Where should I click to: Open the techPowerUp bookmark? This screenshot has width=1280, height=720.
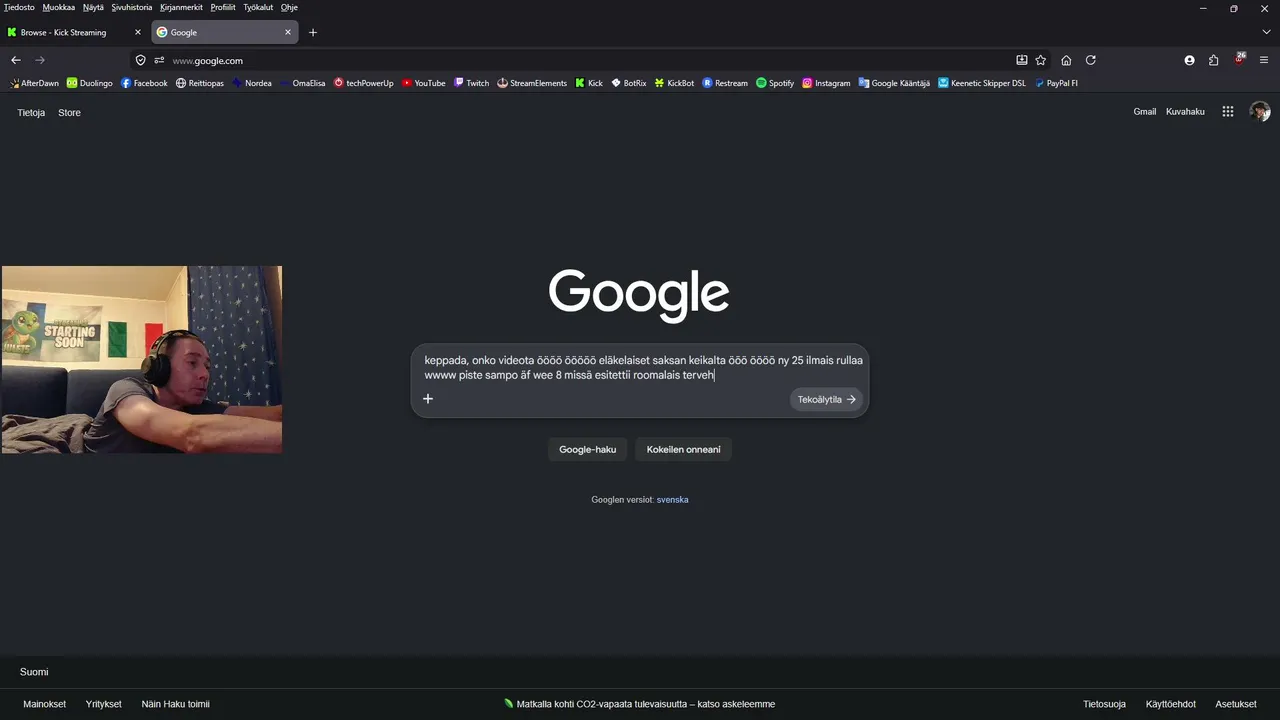click(x=364, y=83)
